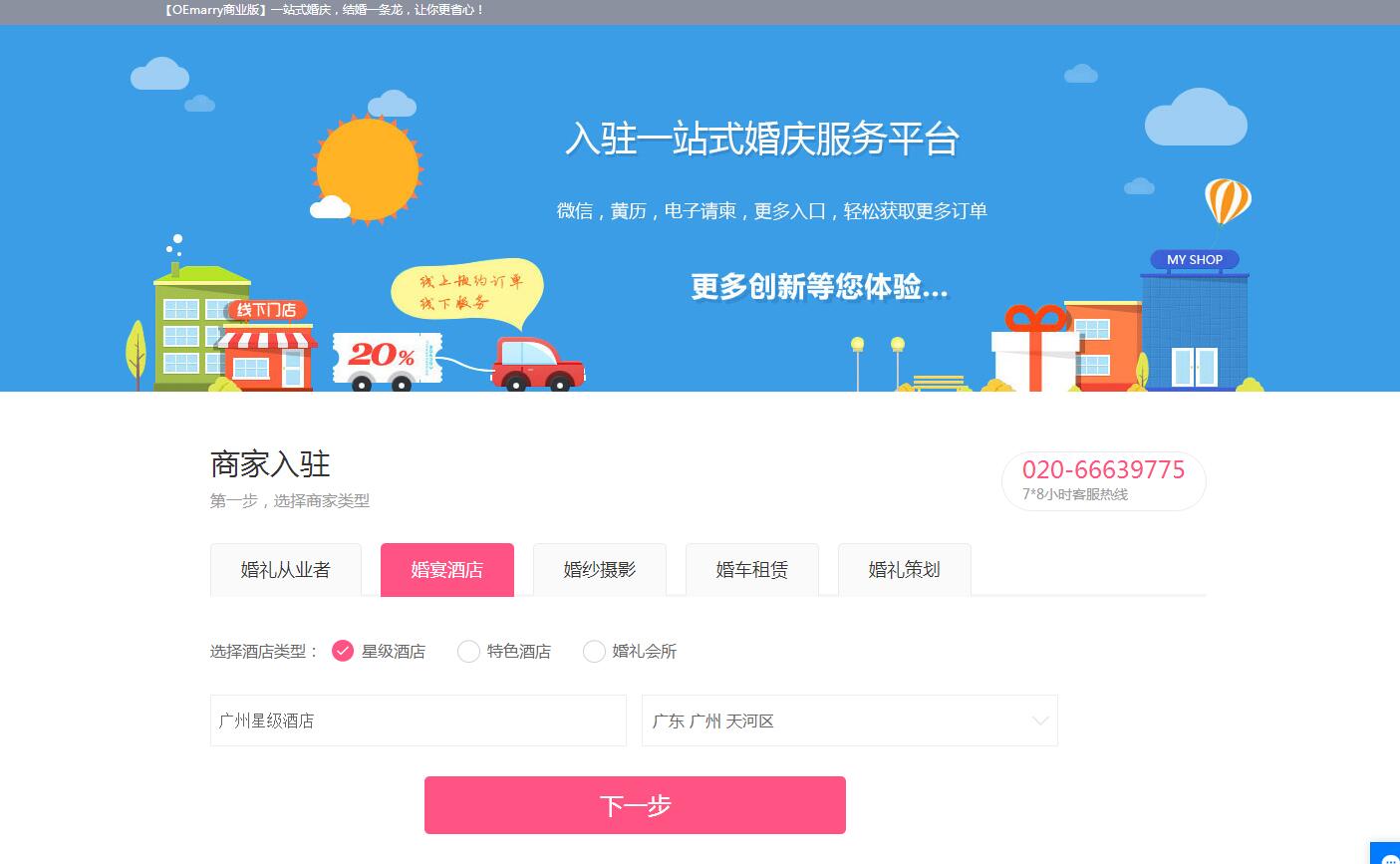Choose the 婚礼会所 radio option

[594, 651]
